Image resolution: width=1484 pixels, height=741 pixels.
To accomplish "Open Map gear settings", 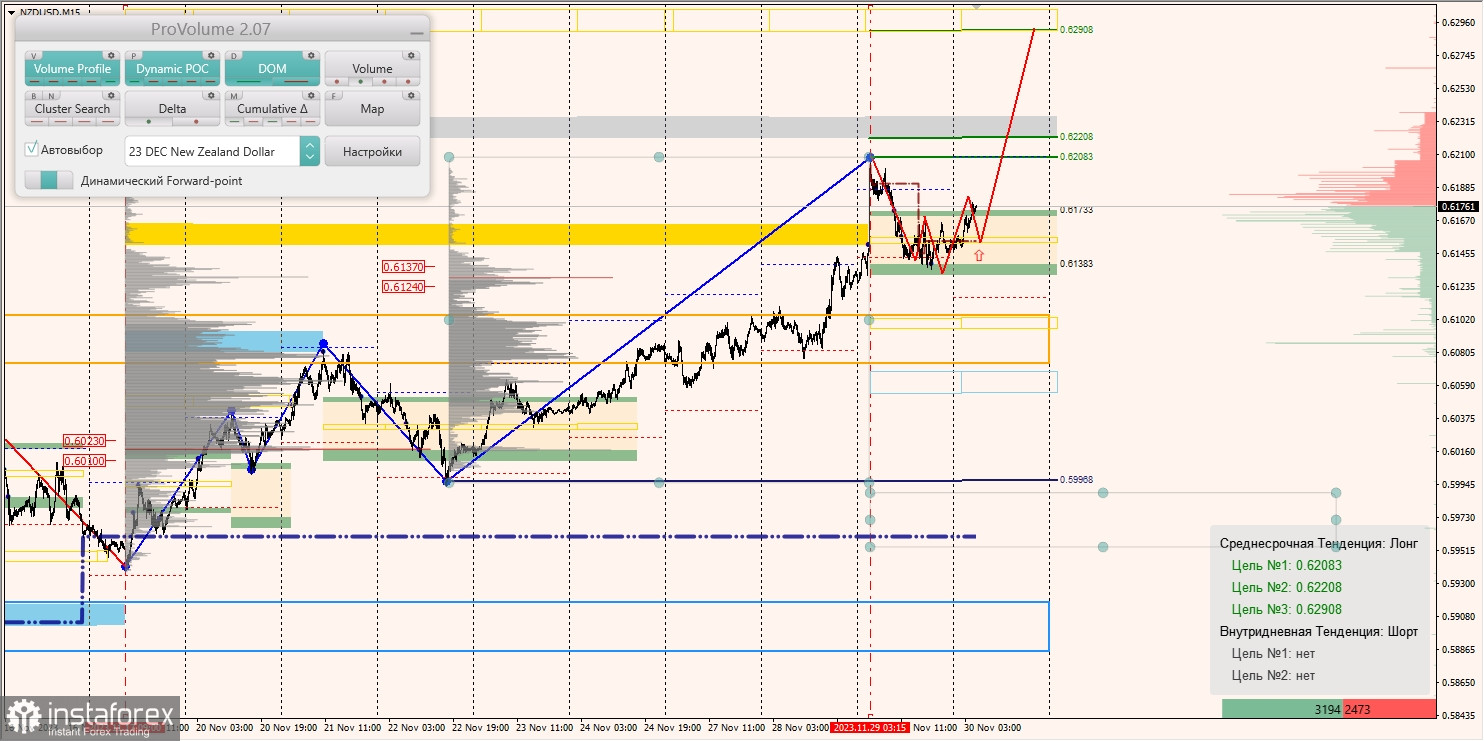I will (411, 95).
